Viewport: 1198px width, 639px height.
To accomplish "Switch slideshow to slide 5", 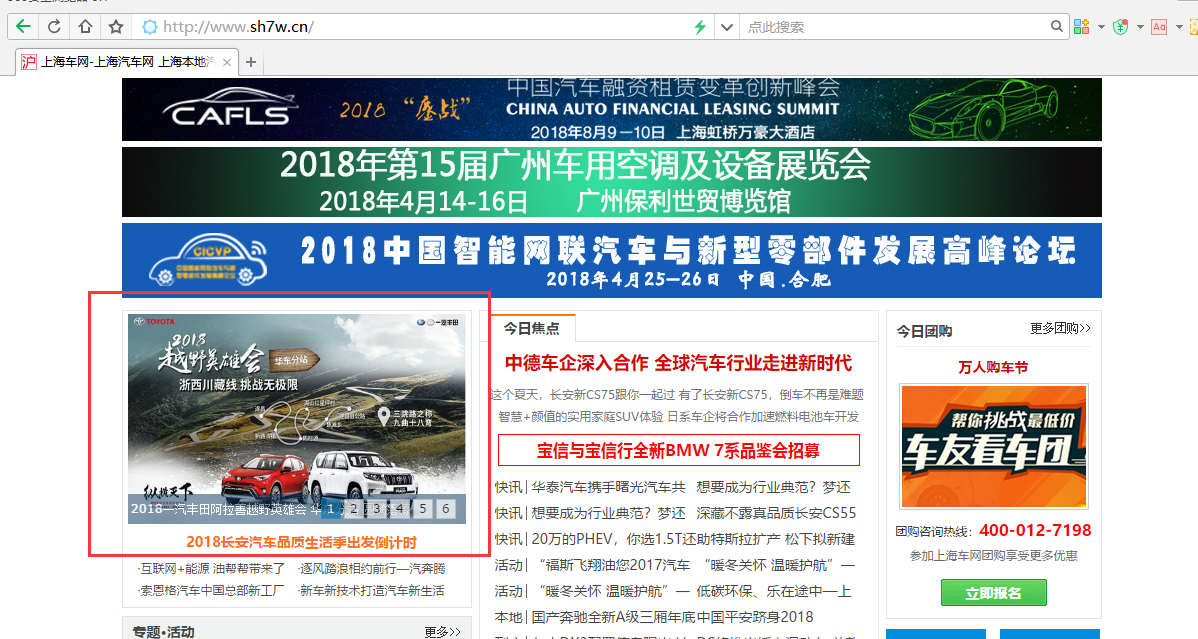I will click(423, 508).
